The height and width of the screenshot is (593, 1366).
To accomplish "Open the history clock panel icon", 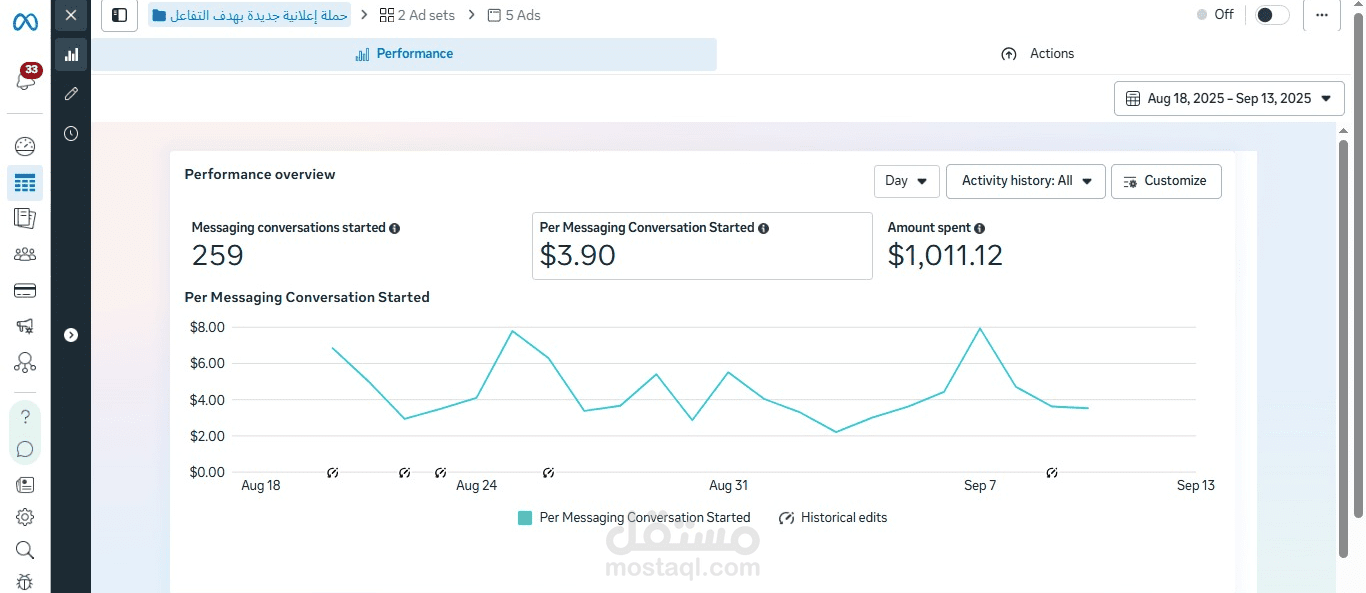I will coord(71,133).
